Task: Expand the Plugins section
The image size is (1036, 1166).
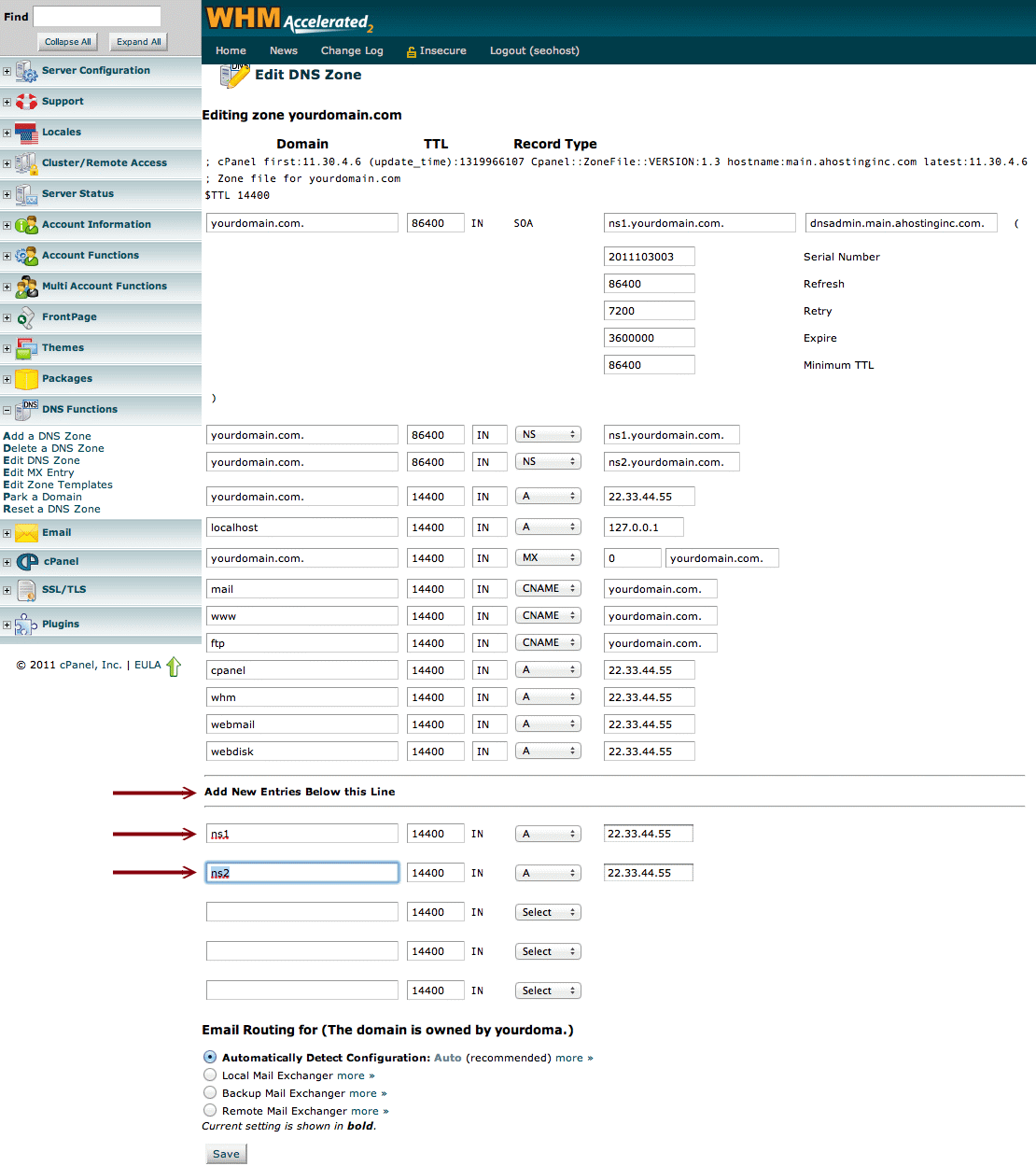Action: [7, 625]
